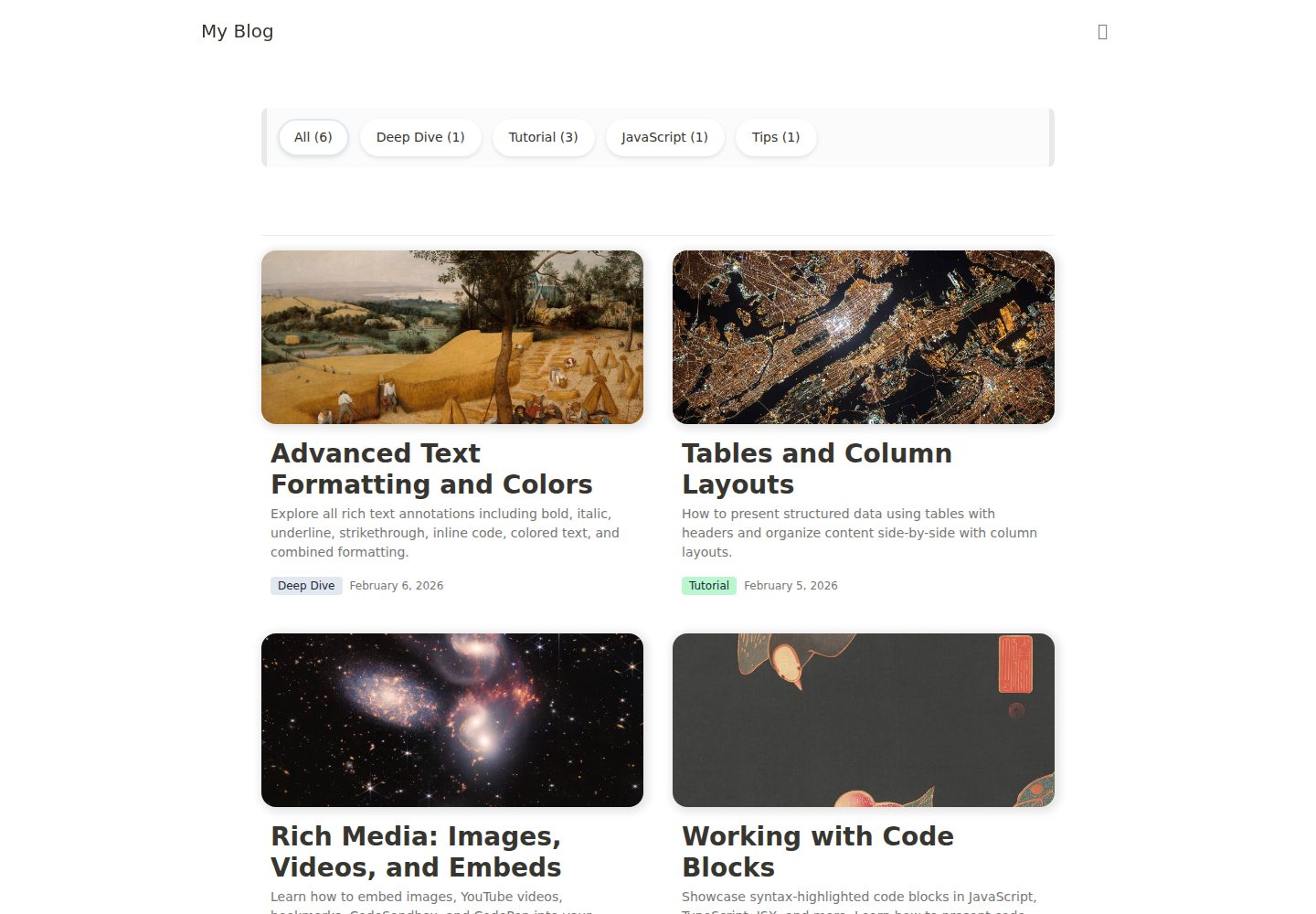Select the All (6) filter
The height and width of the screenshot is (914, 1316).
pyautogui.click(x=313, y=137)
